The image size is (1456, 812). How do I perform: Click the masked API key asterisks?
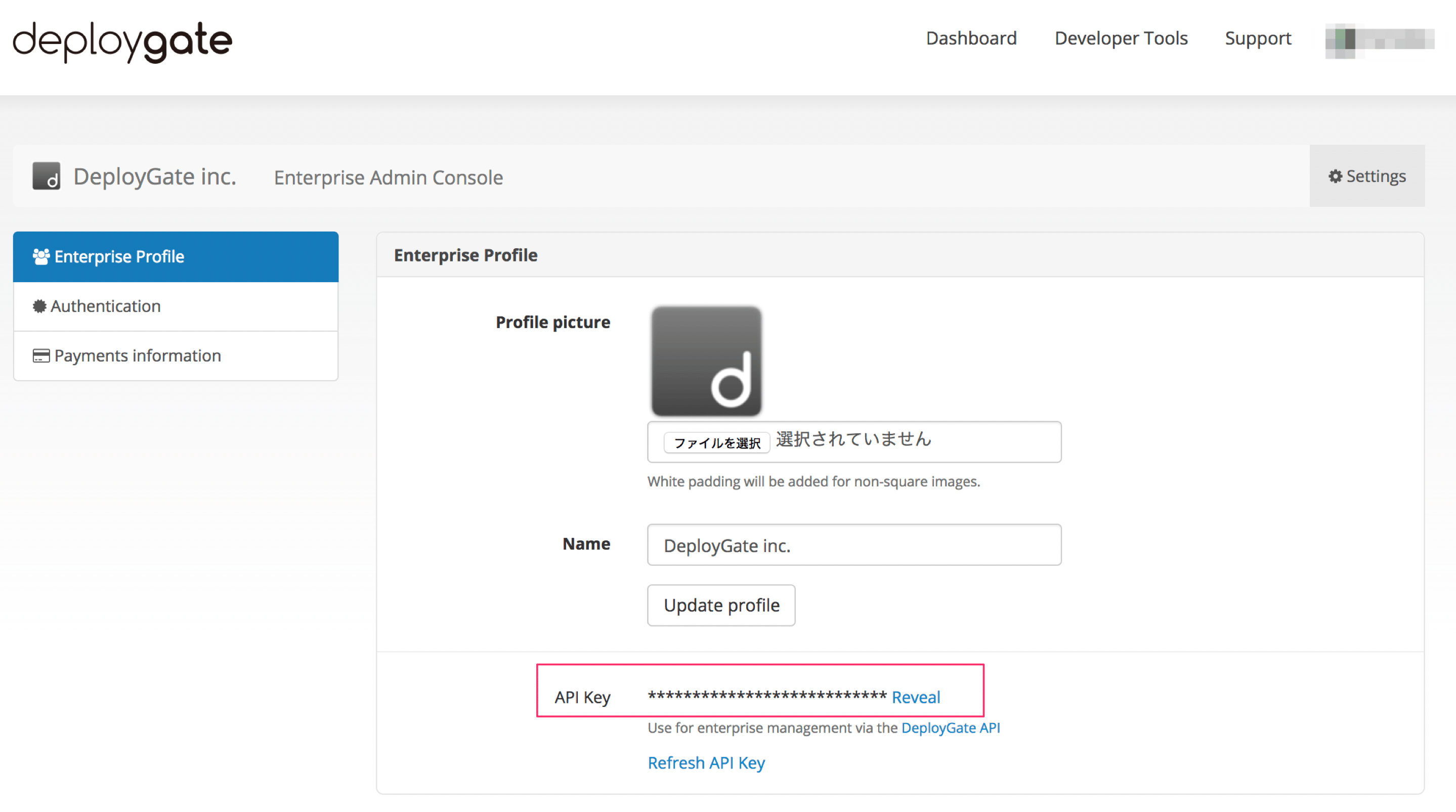(x=767, y=696)
